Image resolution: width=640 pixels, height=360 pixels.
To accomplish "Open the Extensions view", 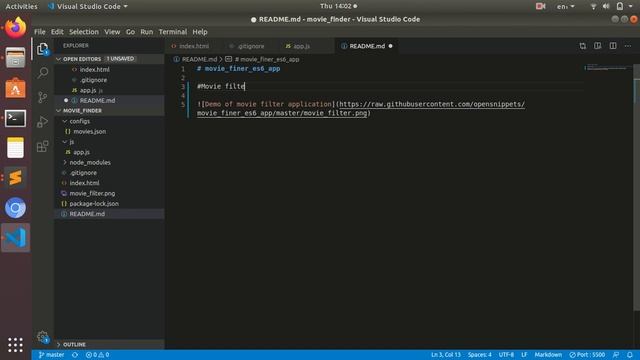I will click(x=42, y=146).
